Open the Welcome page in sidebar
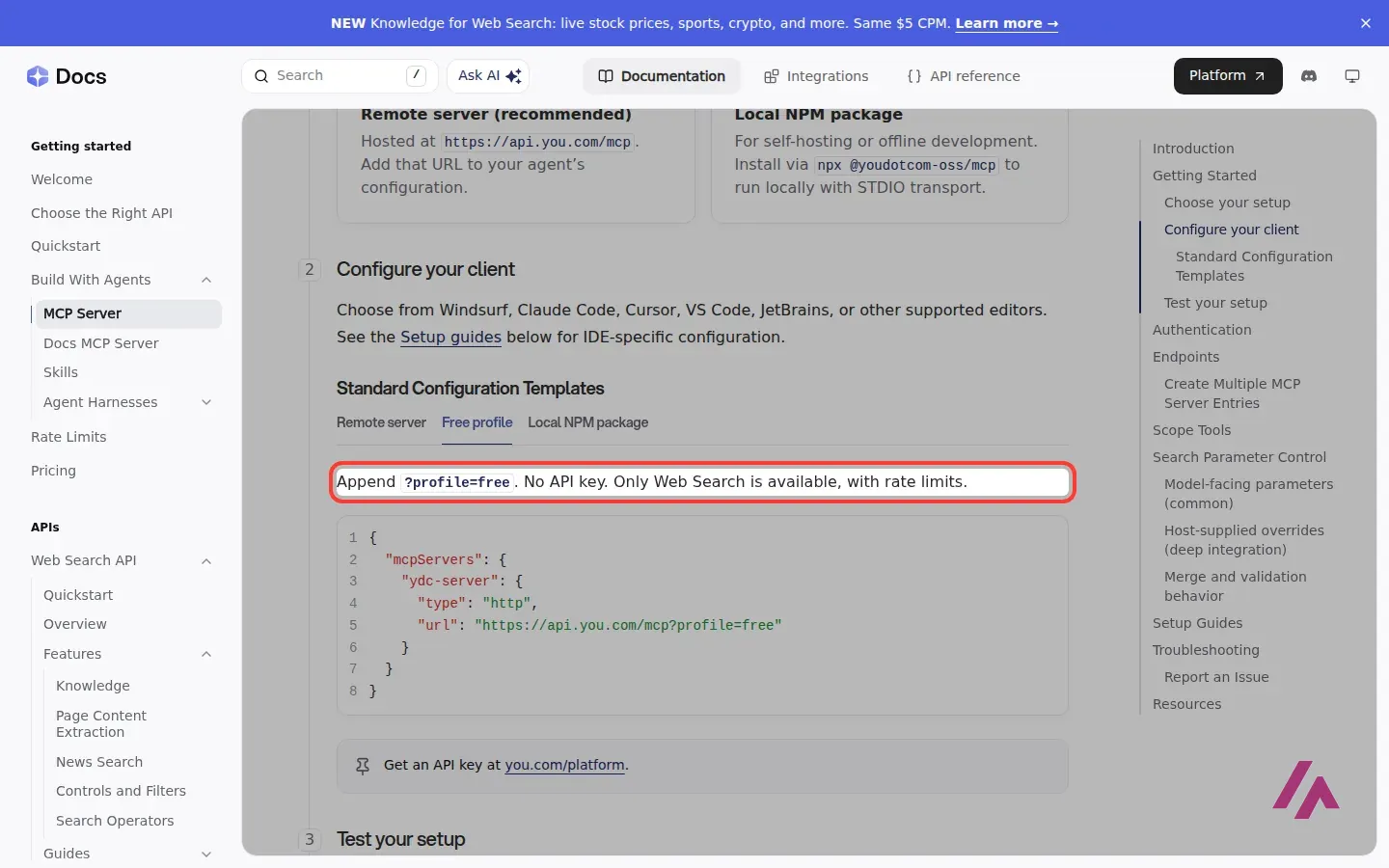 pos(62,179)
